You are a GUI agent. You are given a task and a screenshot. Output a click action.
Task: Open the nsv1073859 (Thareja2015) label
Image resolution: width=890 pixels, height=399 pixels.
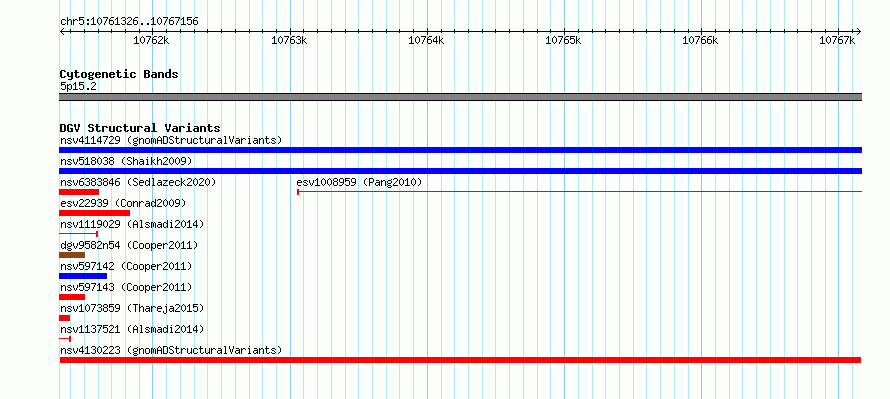coord(132,308)
